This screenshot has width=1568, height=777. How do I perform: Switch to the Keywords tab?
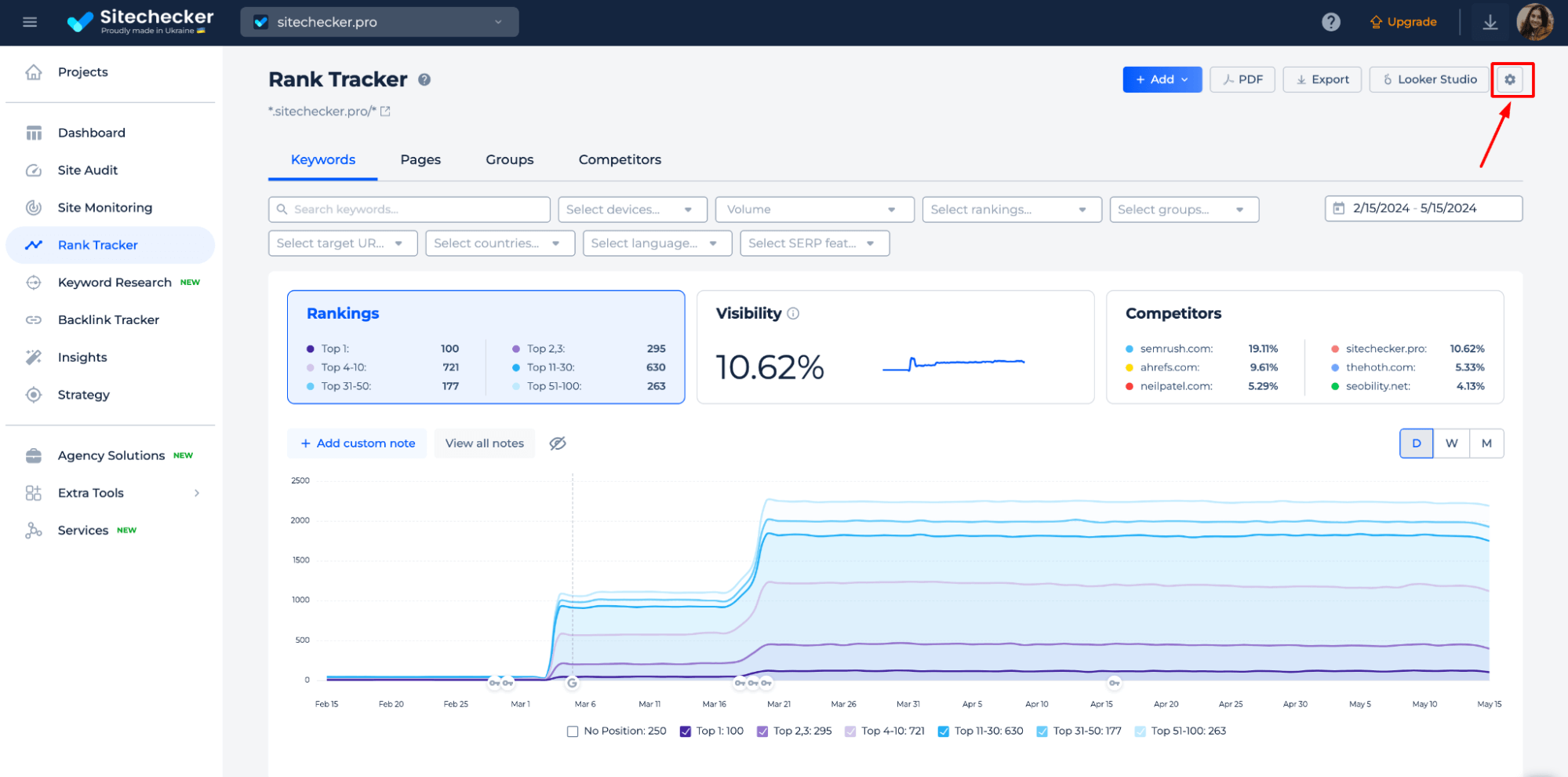point(323,159)
